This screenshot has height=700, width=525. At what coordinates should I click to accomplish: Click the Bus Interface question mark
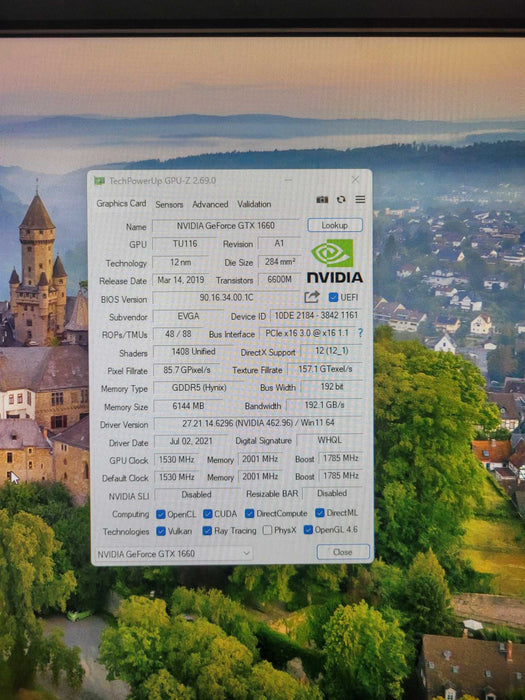[x=360, y=333]
